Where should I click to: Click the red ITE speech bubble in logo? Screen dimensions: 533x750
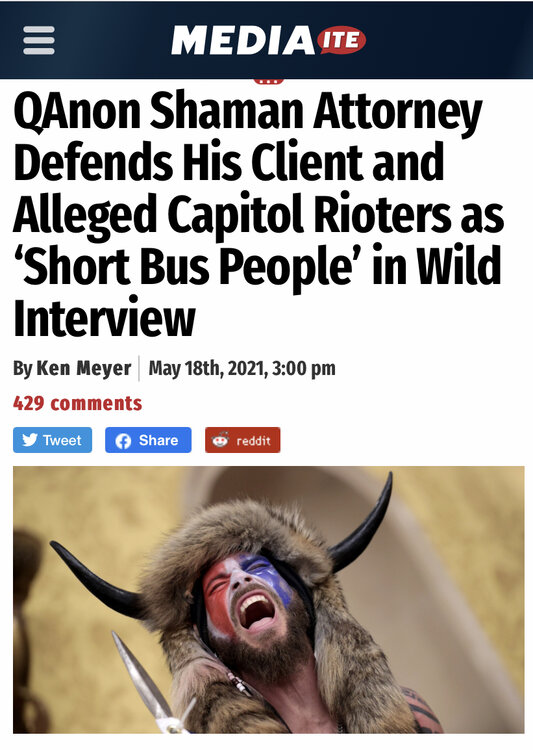coord(342,40)
